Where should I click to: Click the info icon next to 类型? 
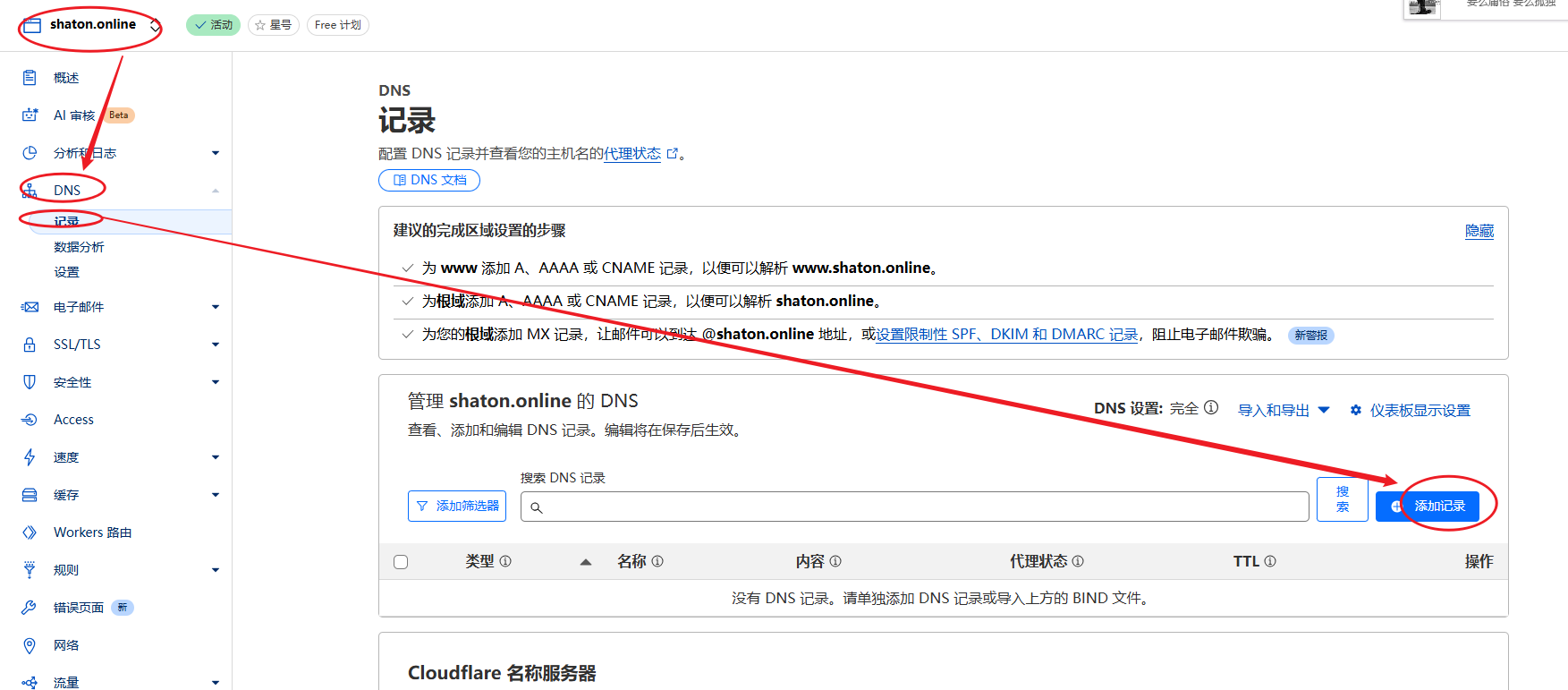tap(505, 561)
